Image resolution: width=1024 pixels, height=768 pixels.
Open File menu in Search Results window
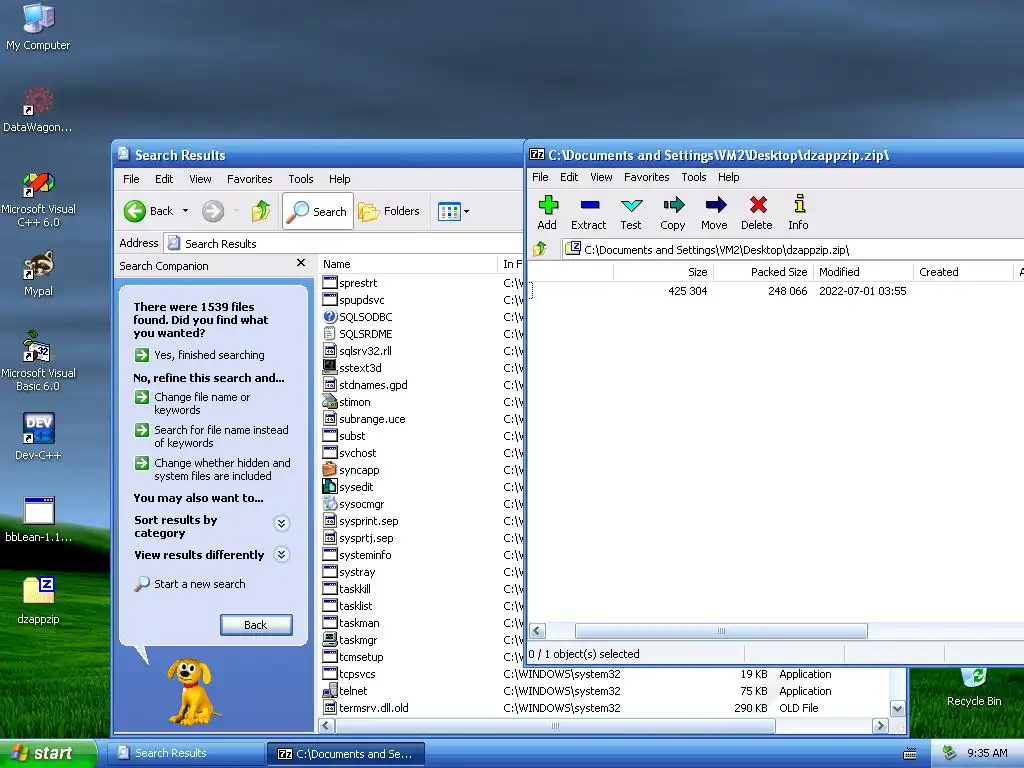click(x=131, y=178)
